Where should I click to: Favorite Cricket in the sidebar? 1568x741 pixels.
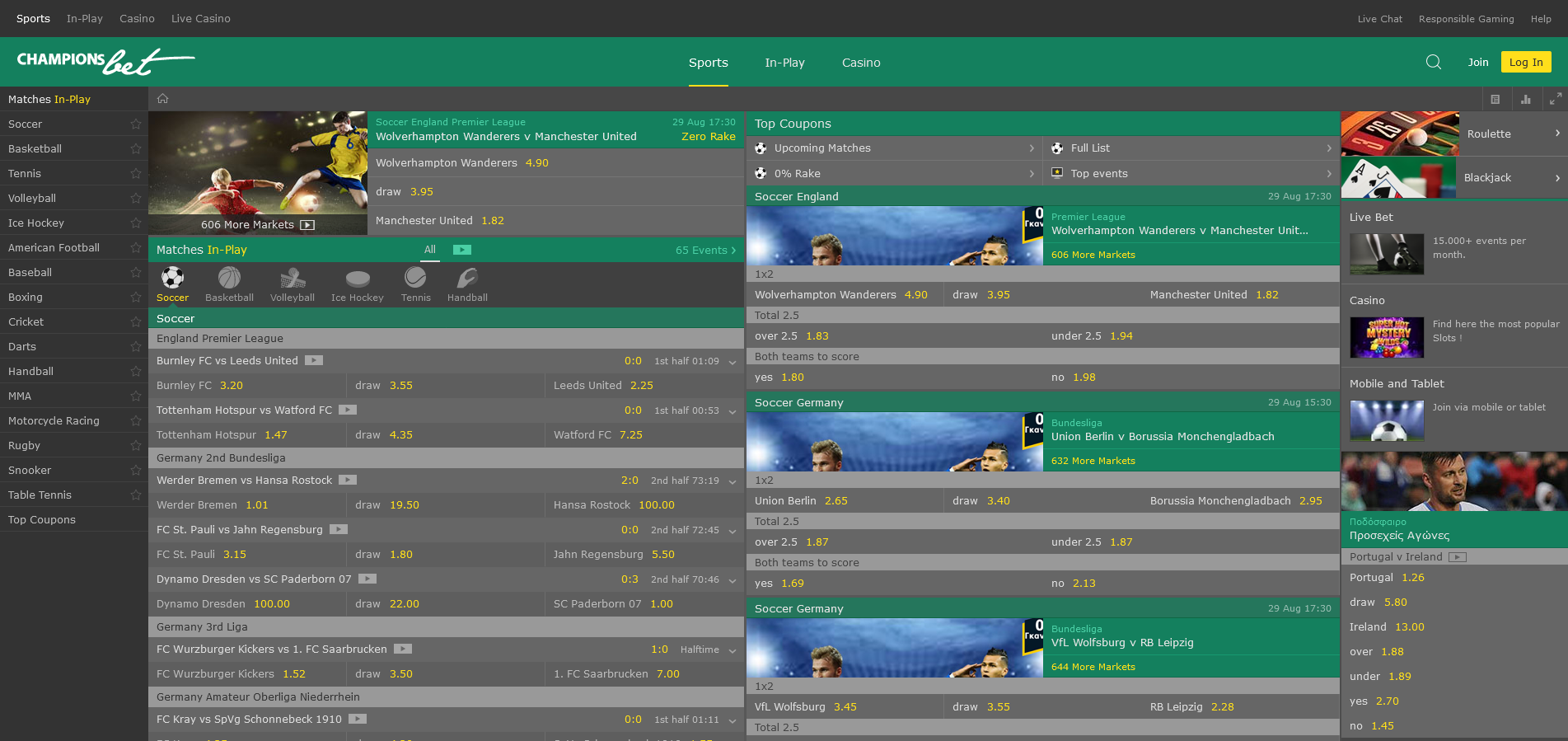point(136,321)
